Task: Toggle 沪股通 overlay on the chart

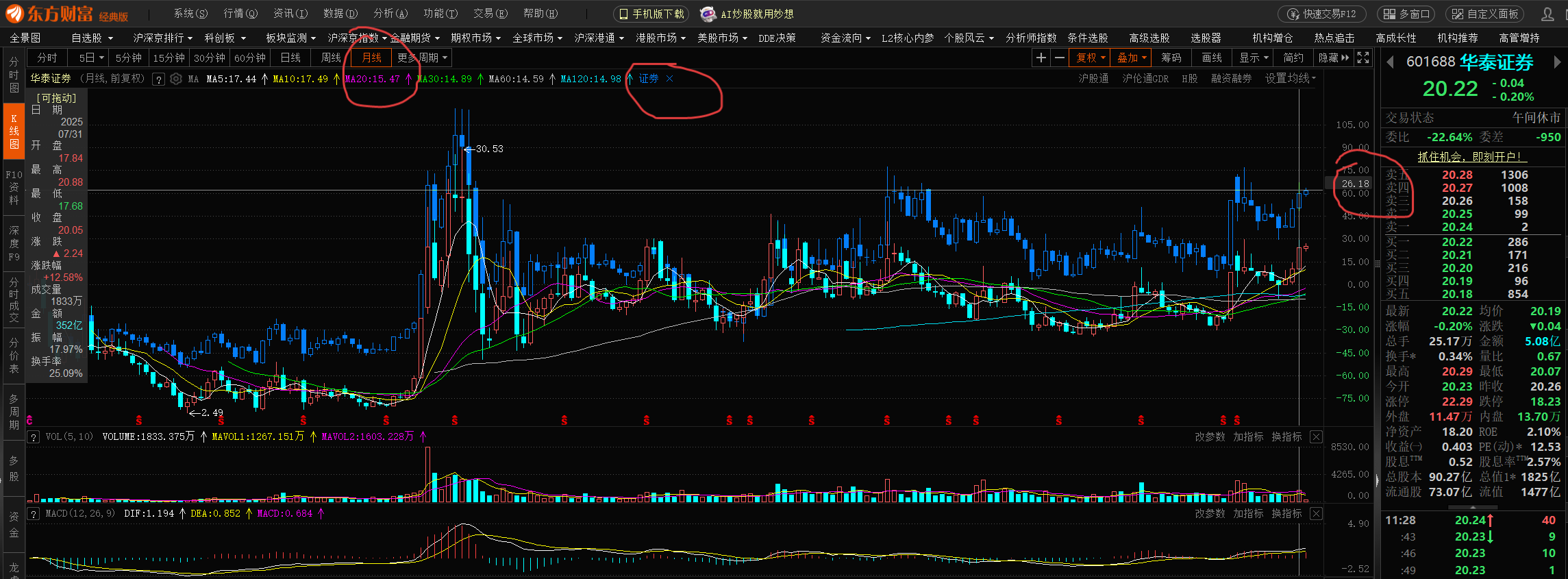Action: (x=1093, y=79)
